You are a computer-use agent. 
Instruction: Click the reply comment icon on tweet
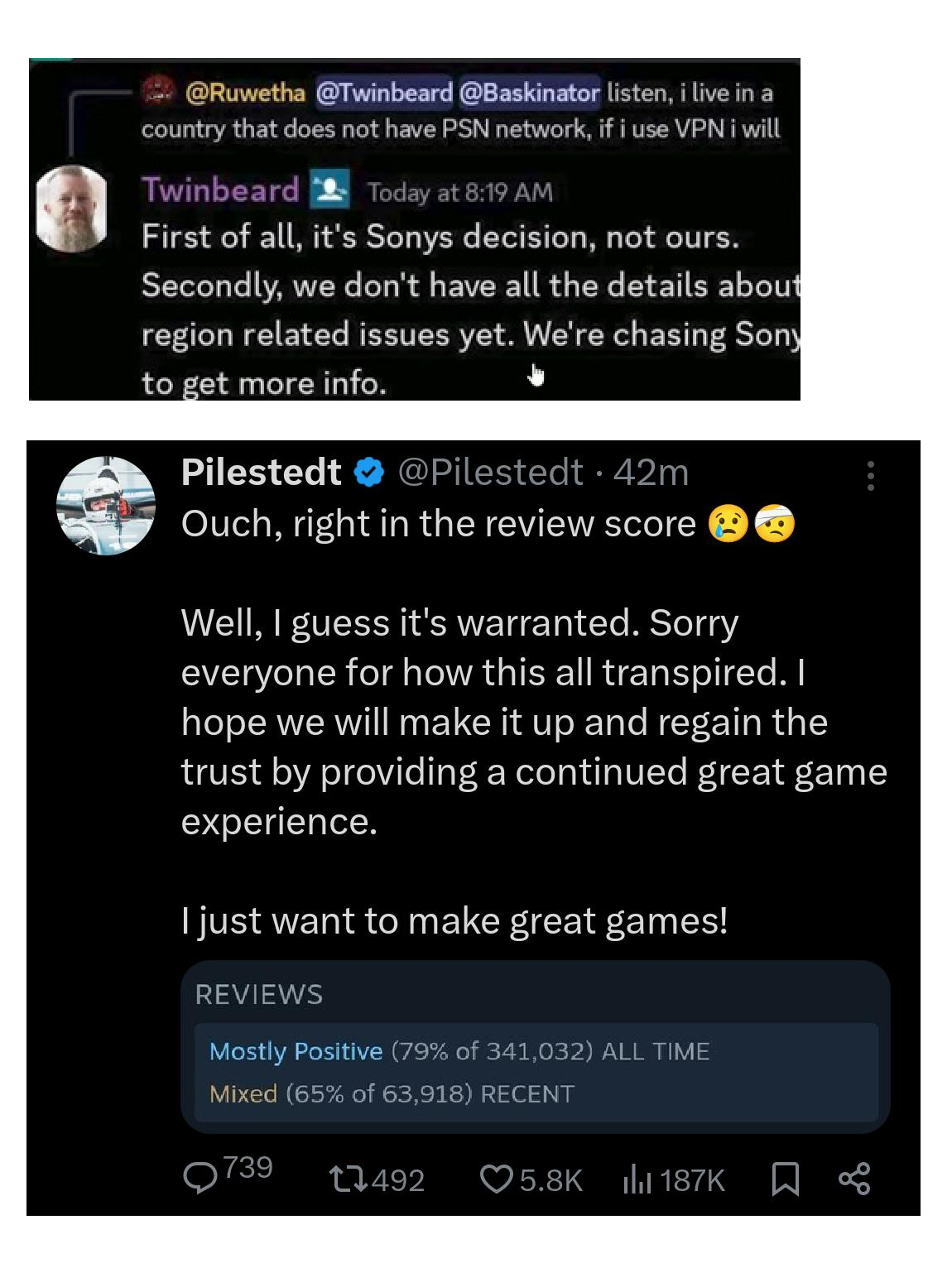click(200, 1179)
